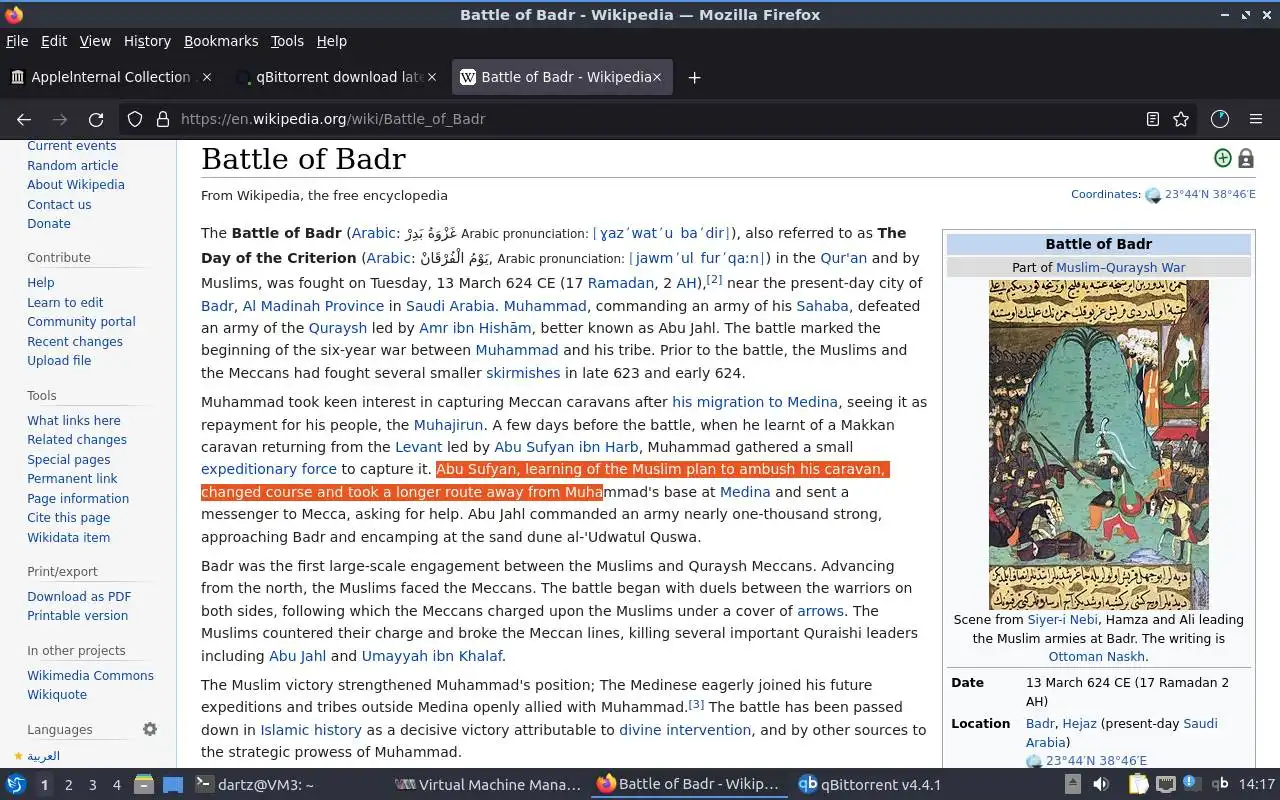Open the Ottoman Naskh caption link
Viewport: 1280px width, 800px height.
1096,657
